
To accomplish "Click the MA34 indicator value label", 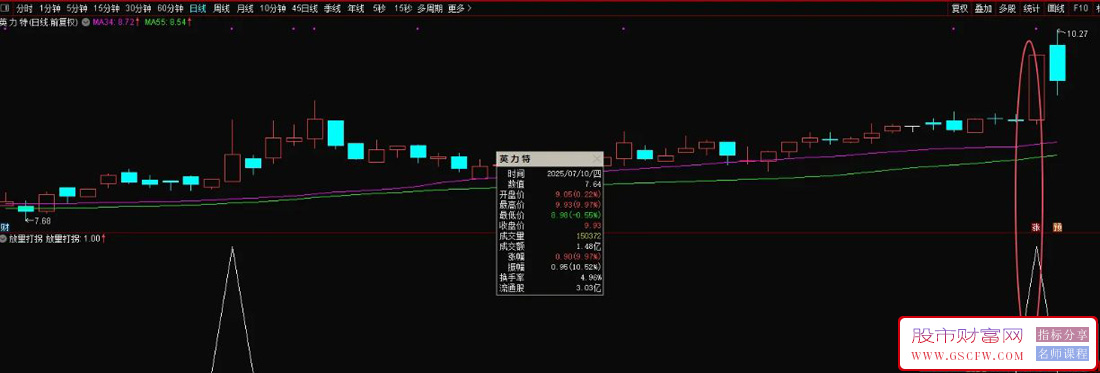I will click(x=116, y=22).
